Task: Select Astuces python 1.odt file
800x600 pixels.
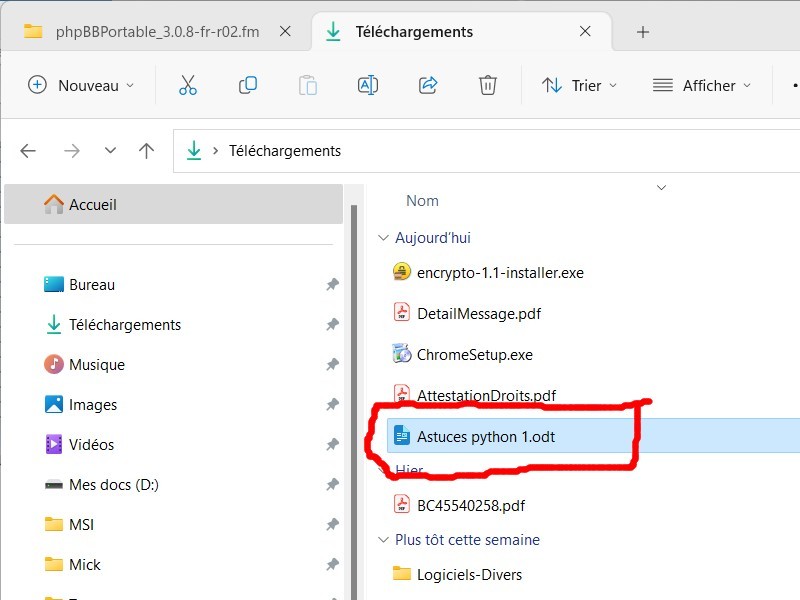Action: (x=485, y=436)
